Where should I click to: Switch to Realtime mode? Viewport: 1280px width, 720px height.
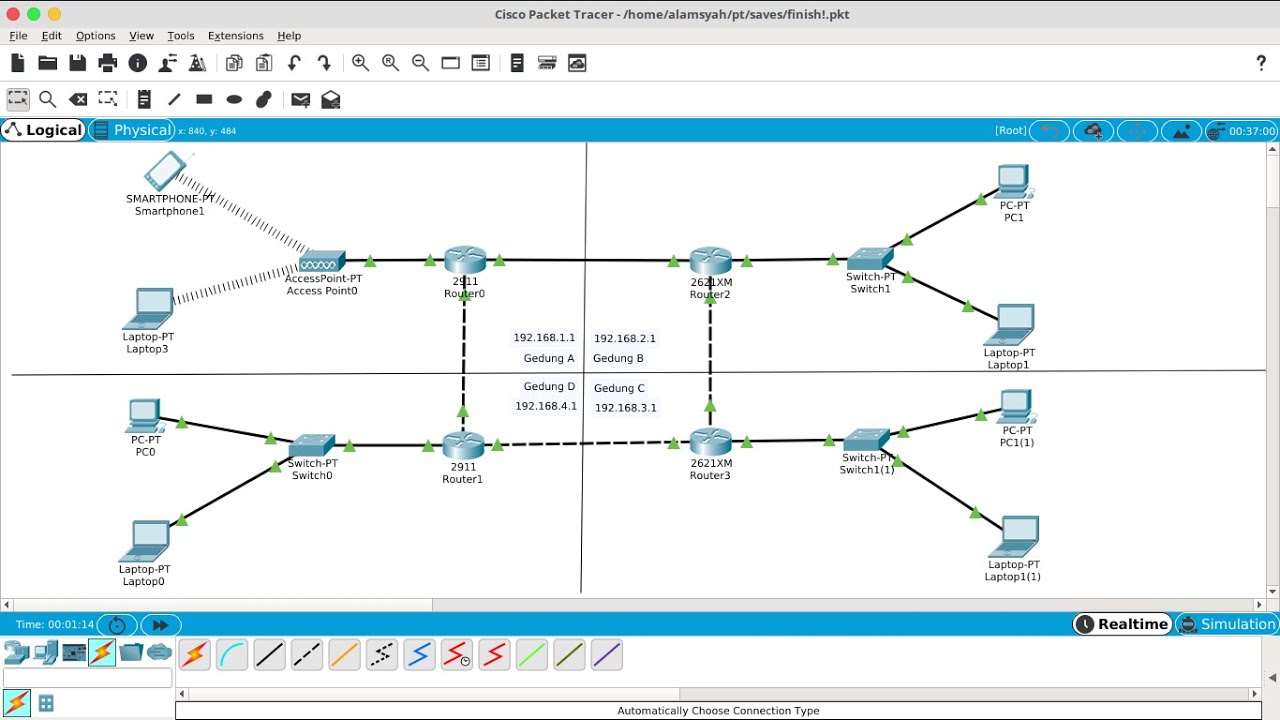[x=1123, y=624]
